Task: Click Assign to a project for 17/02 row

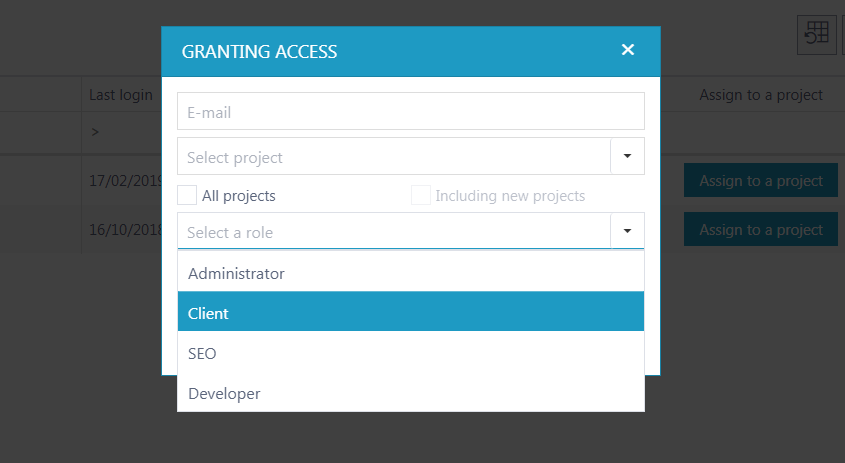Action: click(x=761, y=181)
